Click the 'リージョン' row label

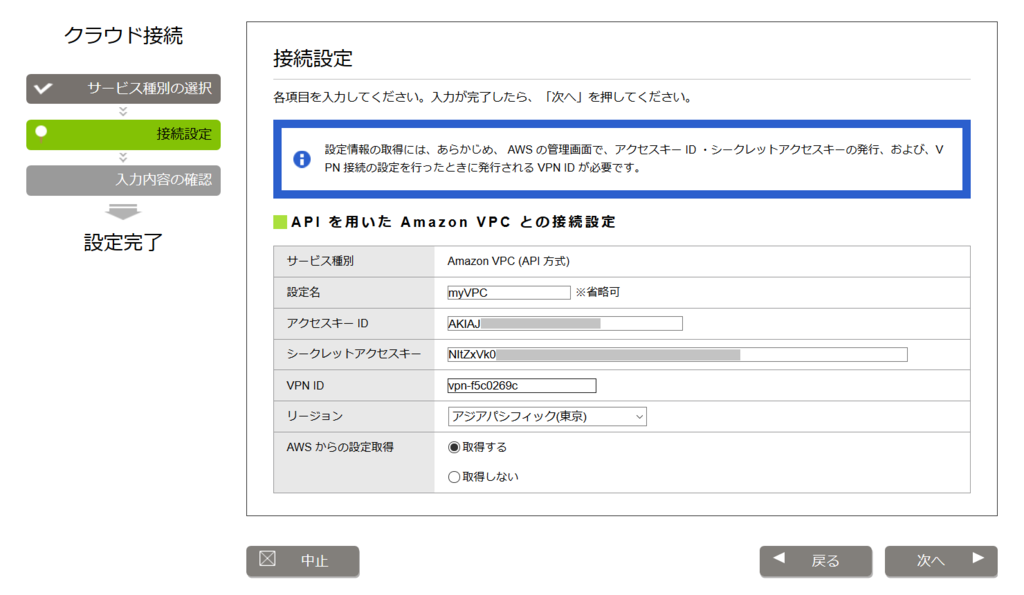click(x=314, y=416)
